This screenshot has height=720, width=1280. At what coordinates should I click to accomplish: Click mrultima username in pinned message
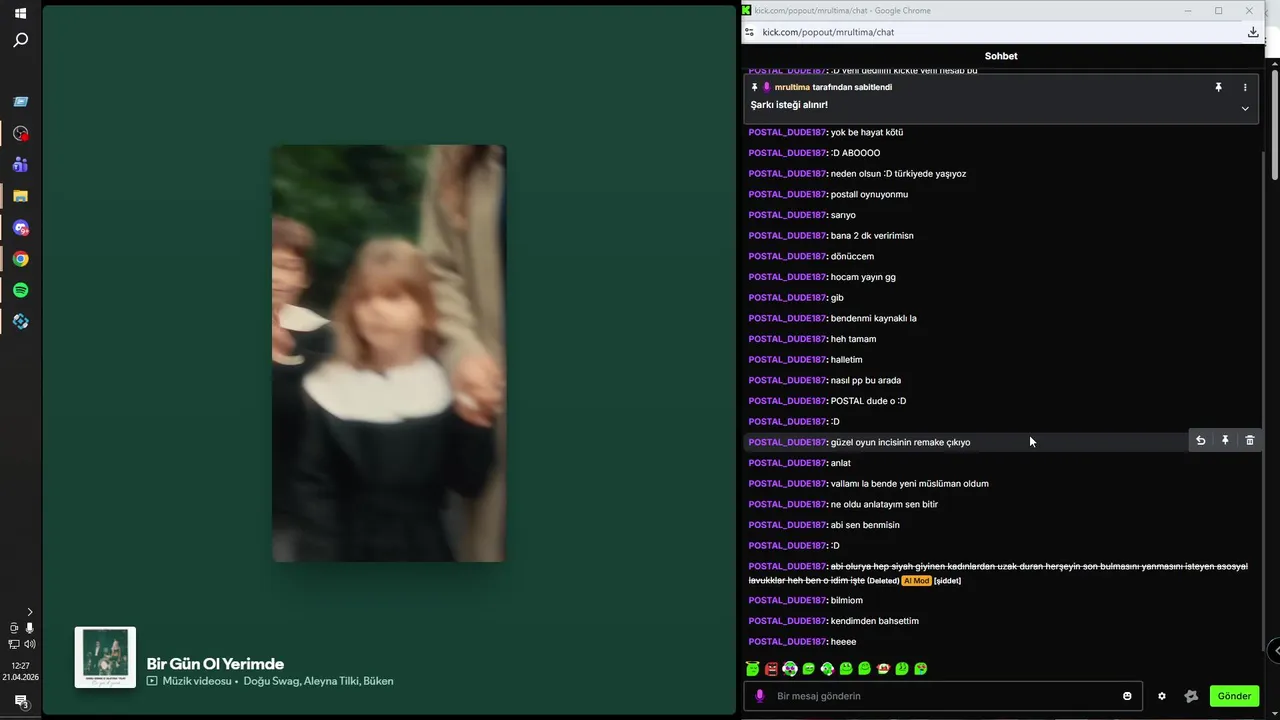pyautogui.click(x=792, y=87)
